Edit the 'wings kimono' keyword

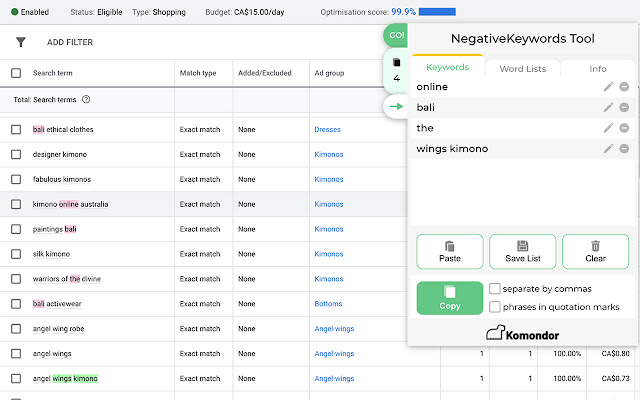(x=608, y=149)
